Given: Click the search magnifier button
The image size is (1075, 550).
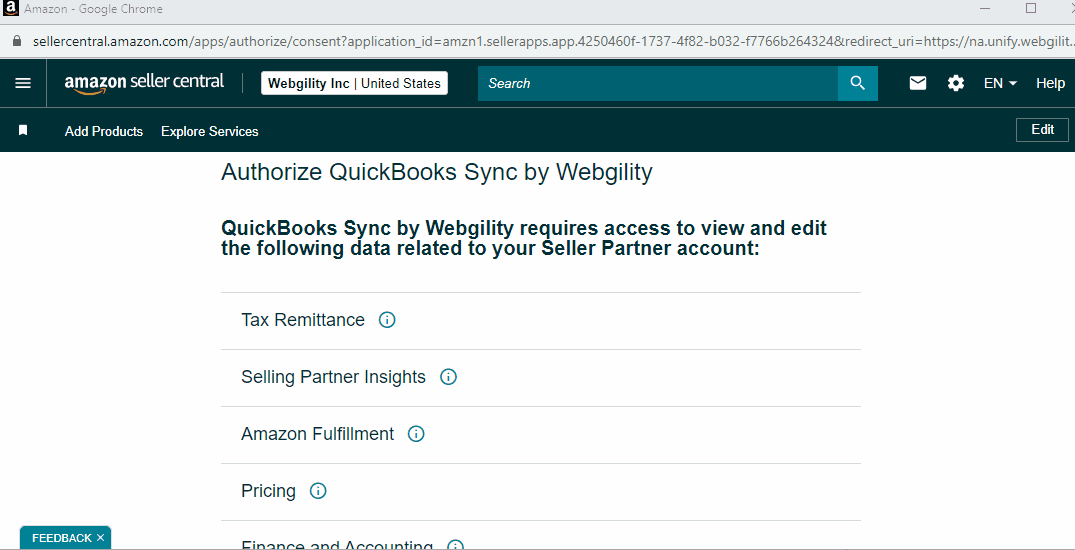Looking at the screenshot, I should [x=858, y=83].
